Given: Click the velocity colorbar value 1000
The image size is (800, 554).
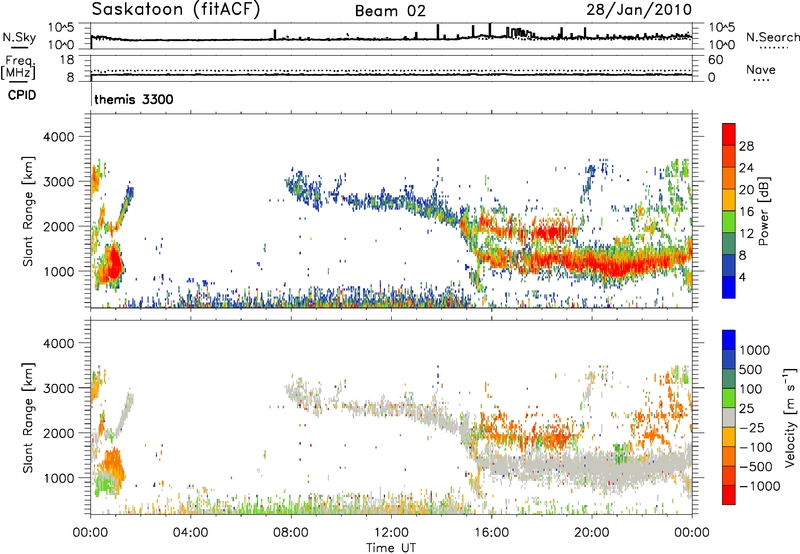Looking at the screenshot, I should pyautogui.click(x=755, y=350).
